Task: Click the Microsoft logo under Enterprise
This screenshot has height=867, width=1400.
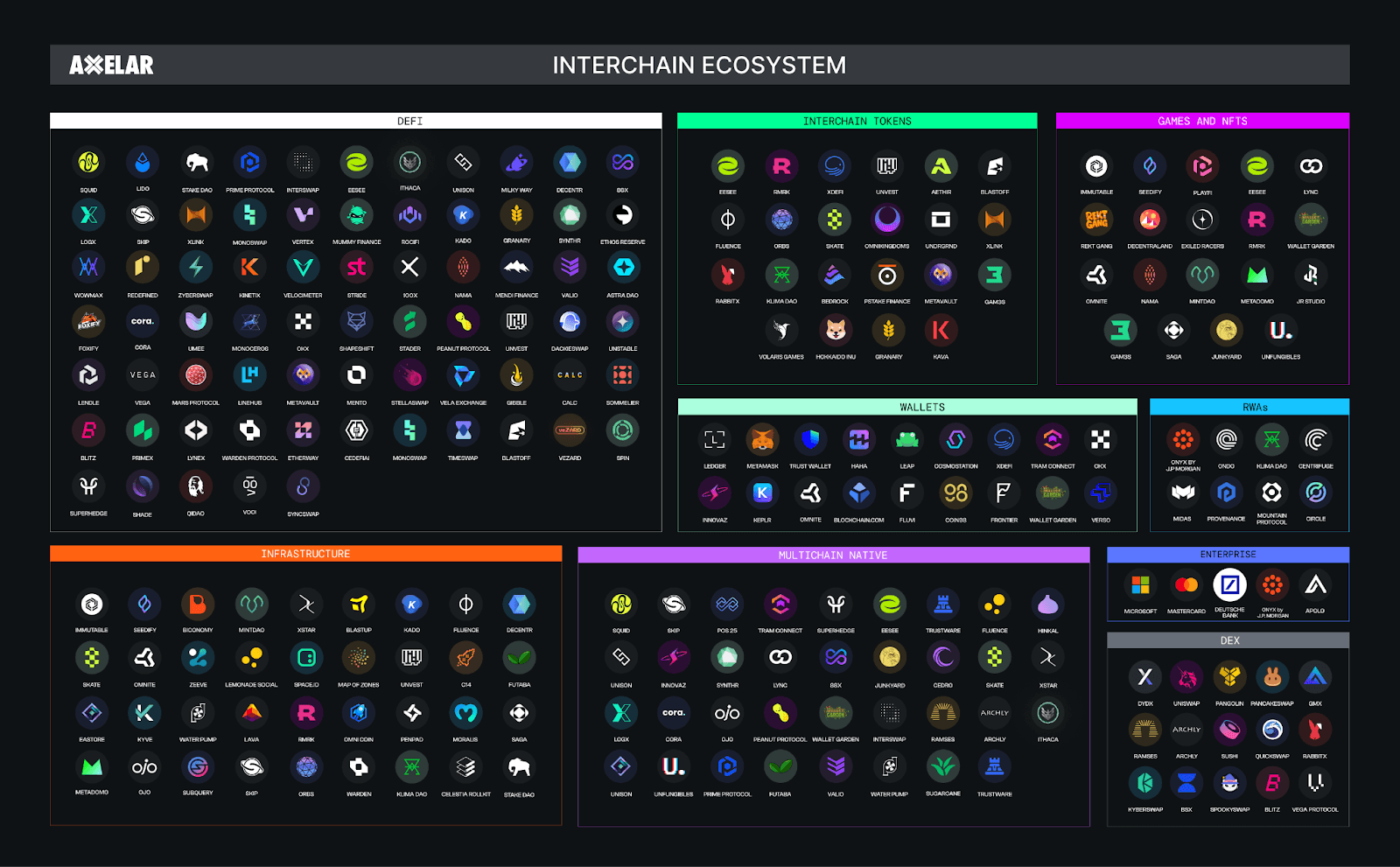Action: pos(1140,585)
